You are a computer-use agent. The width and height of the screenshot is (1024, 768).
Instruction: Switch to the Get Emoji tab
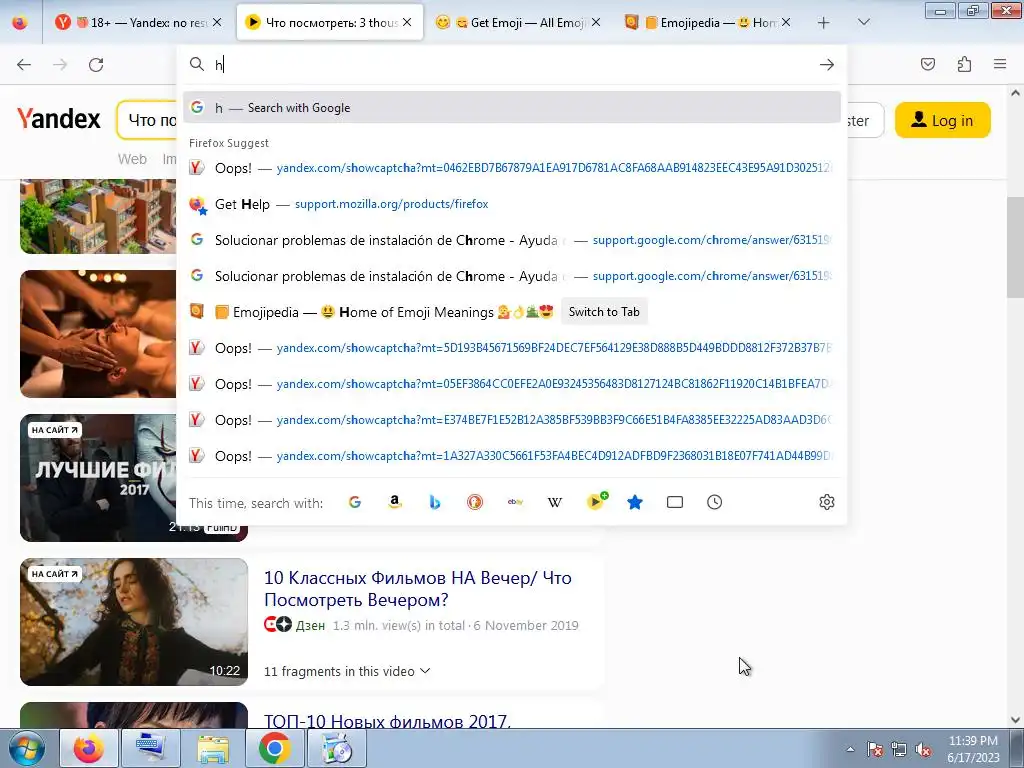pos(519,23)
